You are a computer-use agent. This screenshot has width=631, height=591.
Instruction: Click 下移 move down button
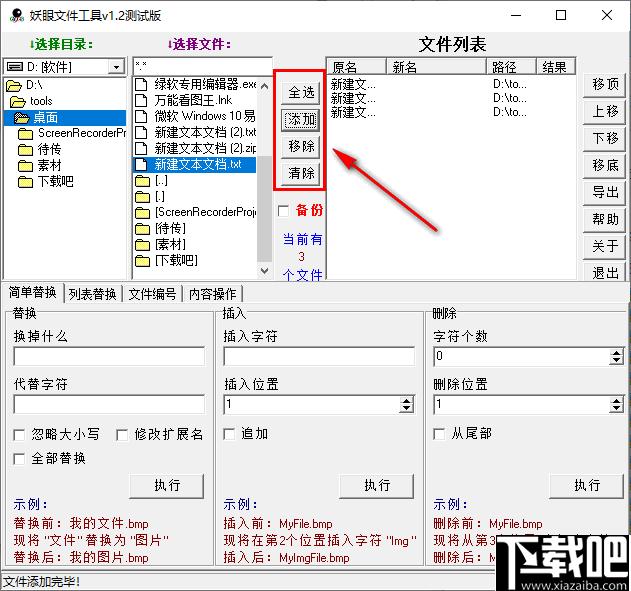(x=604, y=138)
